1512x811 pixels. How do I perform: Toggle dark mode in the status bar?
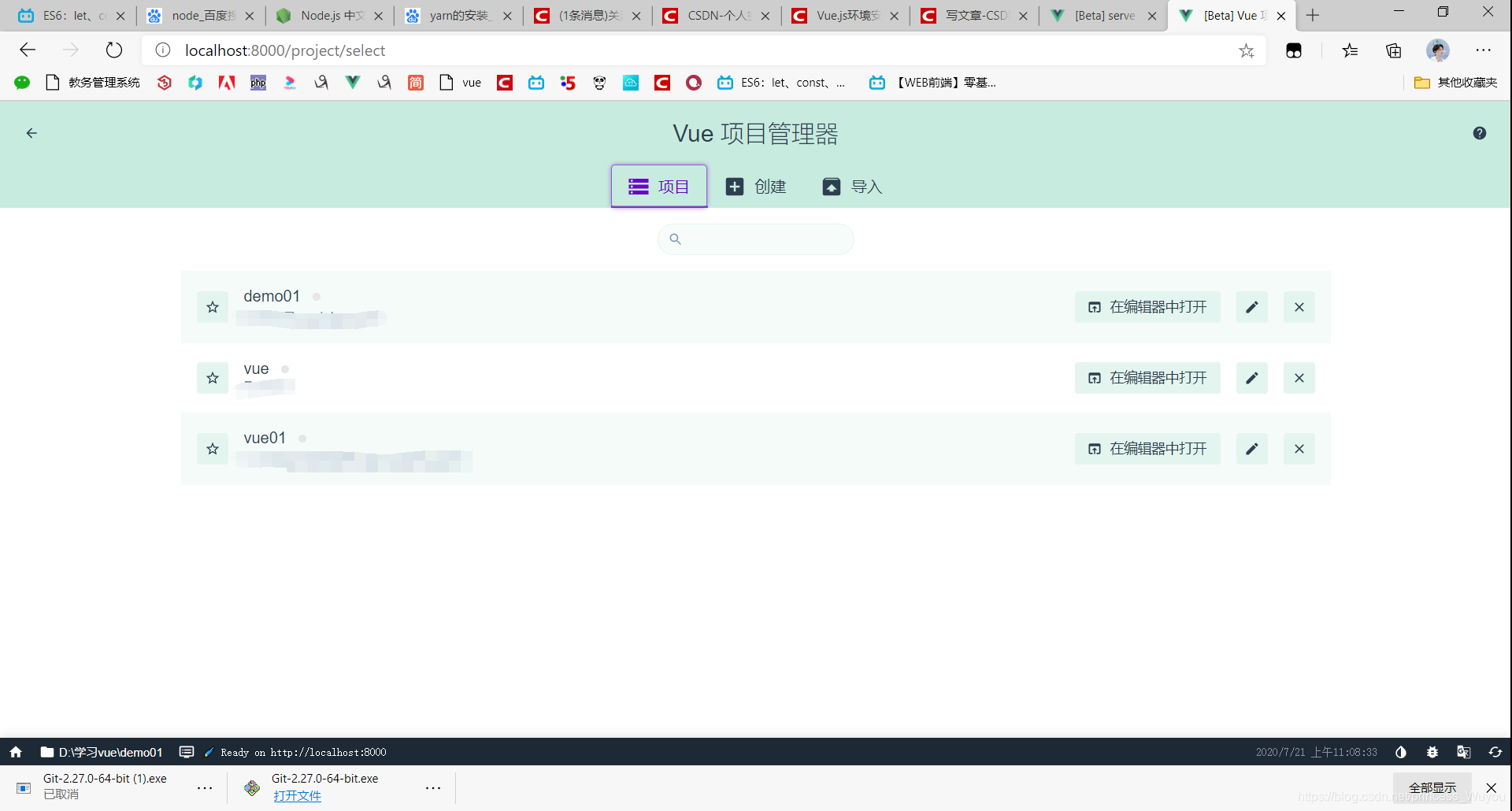point(1401,752)
